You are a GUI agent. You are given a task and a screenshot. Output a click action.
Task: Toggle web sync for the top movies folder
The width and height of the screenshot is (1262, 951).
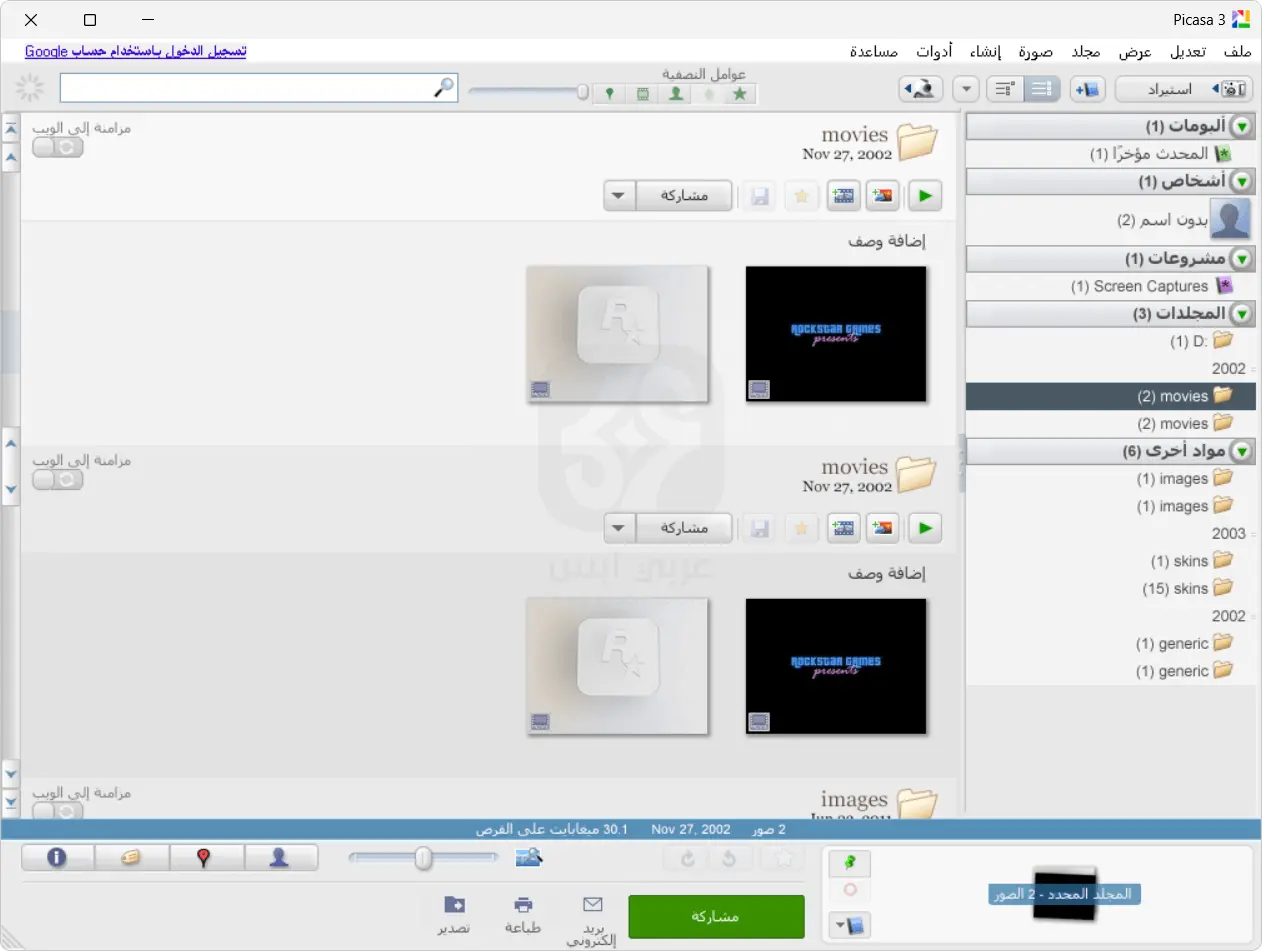58,147
